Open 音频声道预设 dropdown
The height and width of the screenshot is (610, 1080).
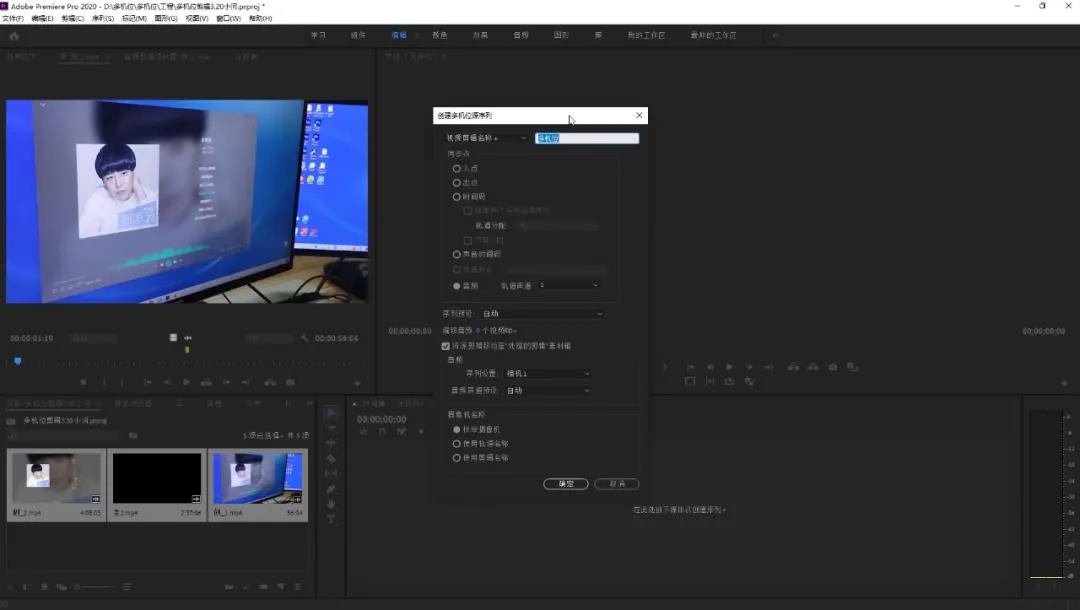[x=548, y=390]
